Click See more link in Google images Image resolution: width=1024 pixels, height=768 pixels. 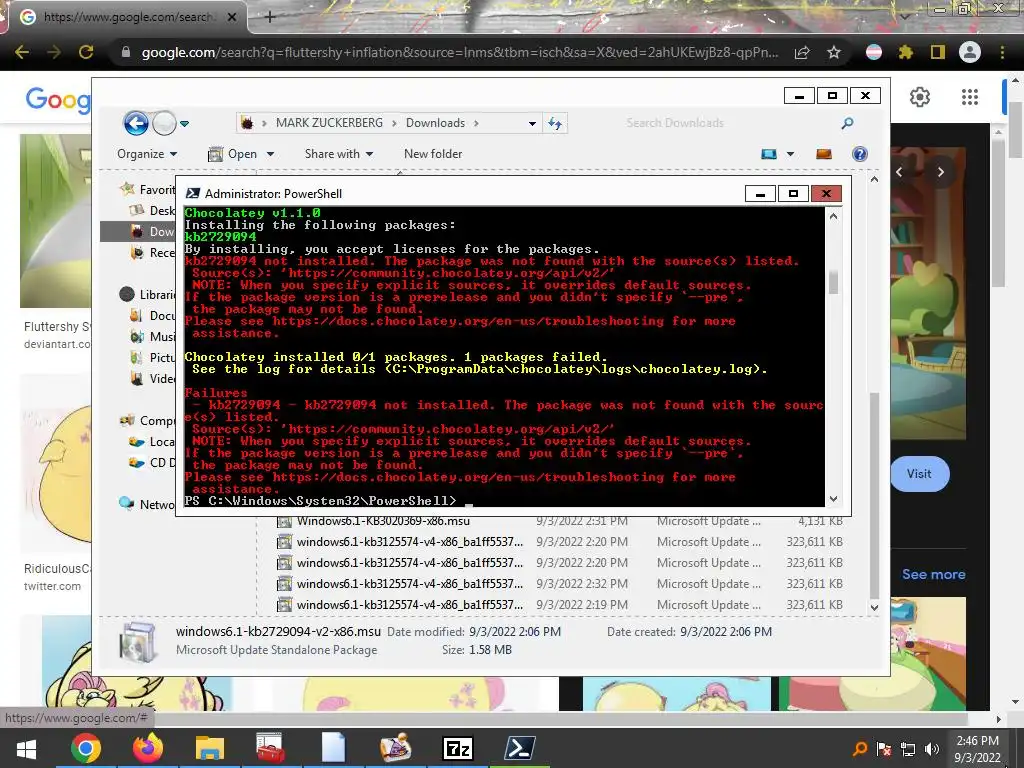(x=933, y=575)
